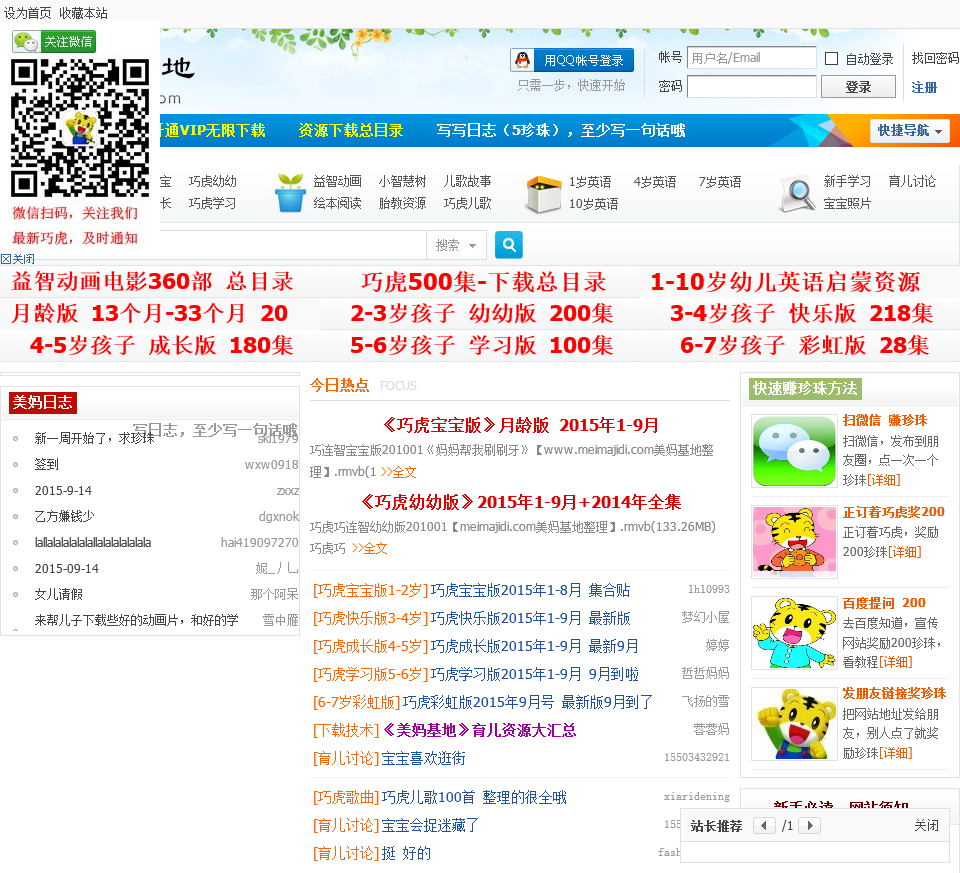The height and width of the screenshot is (873, 960).
Task: Open 2-3岁孩子 幼幼版 200集 banner
Action: pyautogui.click(x=482, y=313)
